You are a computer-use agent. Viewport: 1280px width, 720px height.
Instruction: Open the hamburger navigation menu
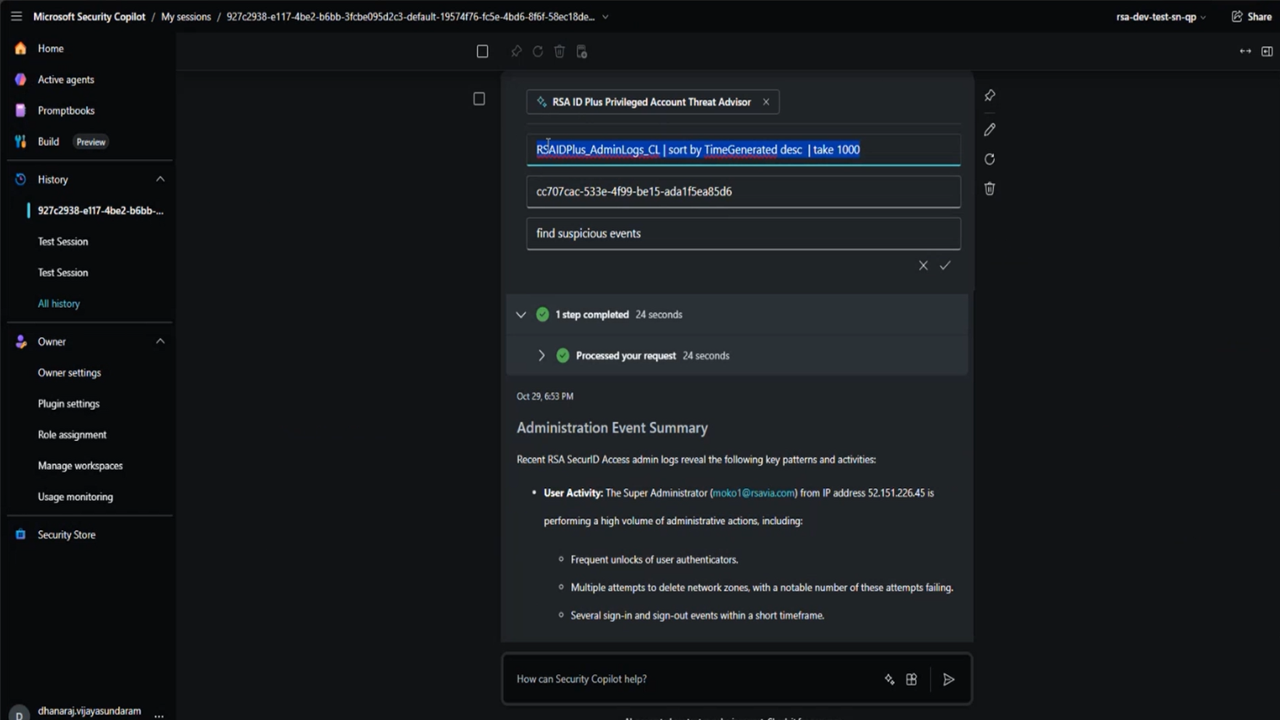coord(16,16)
